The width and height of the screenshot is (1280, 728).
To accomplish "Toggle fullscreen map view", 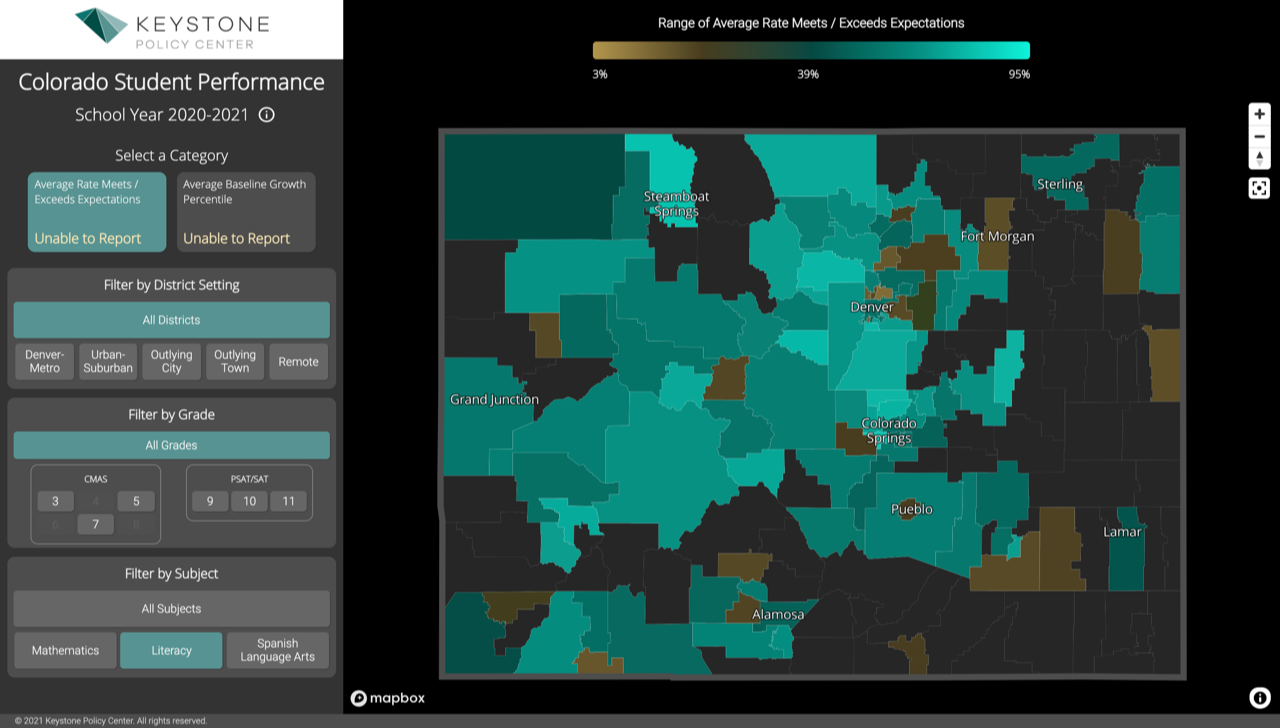I will (x=1259, y=188).
